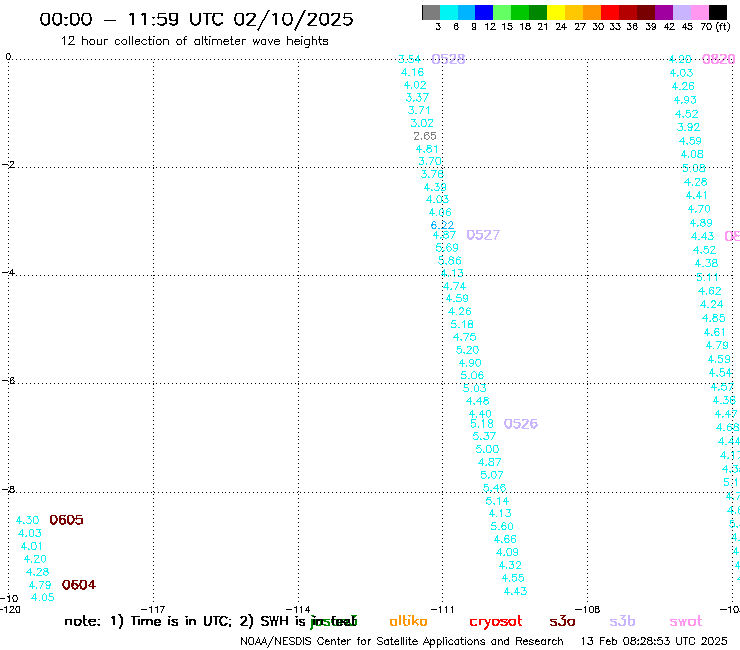Click the lavender '0526' pass time label
Screen dimensions: 740x650
point(521,424)
